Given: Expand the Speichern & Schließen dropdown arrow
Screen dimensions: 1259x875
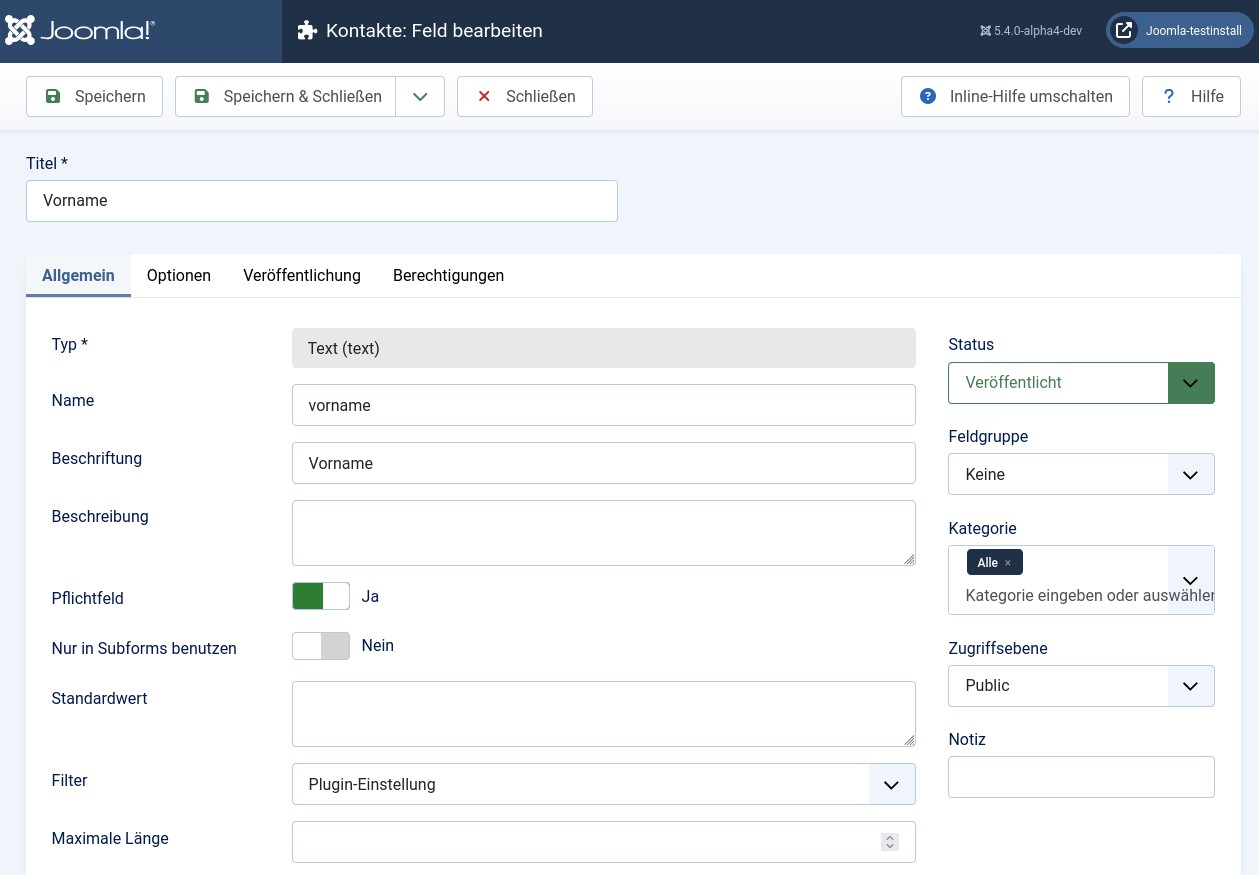Looking at the screenshot, I should click(420, 97).
